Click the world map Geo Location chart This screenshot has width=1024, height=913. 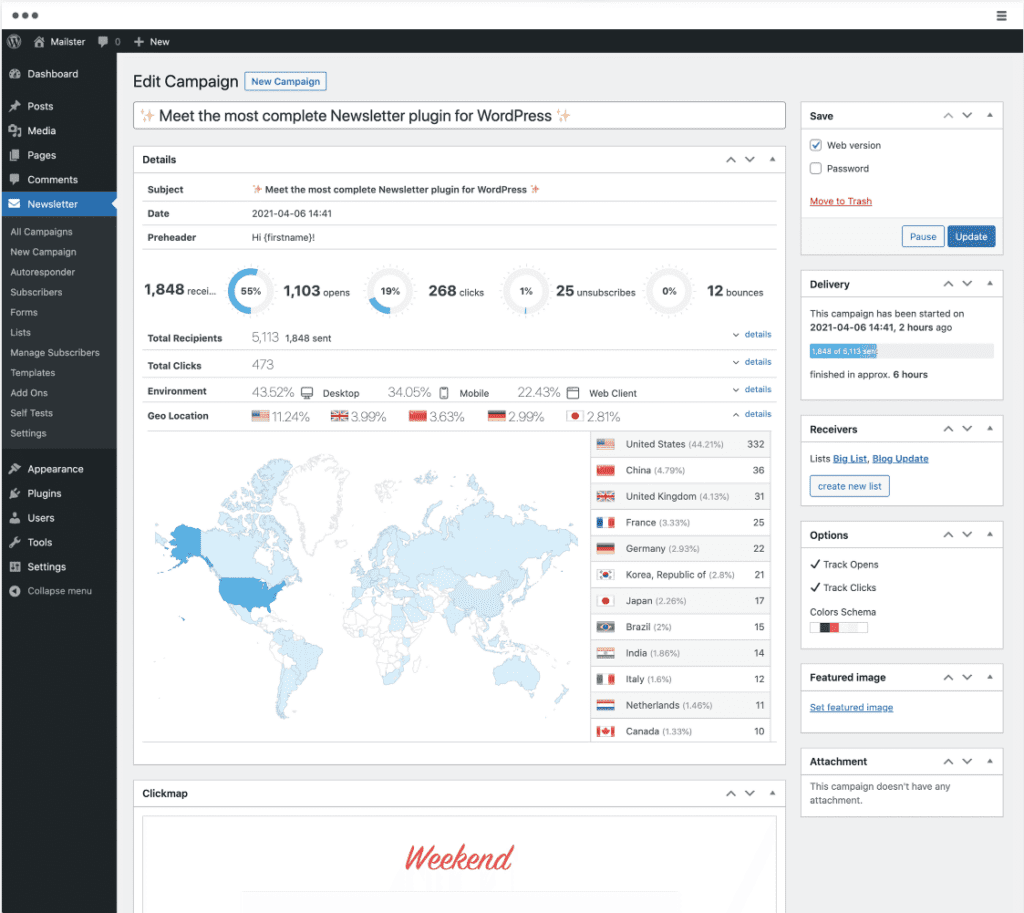point(366,585)
